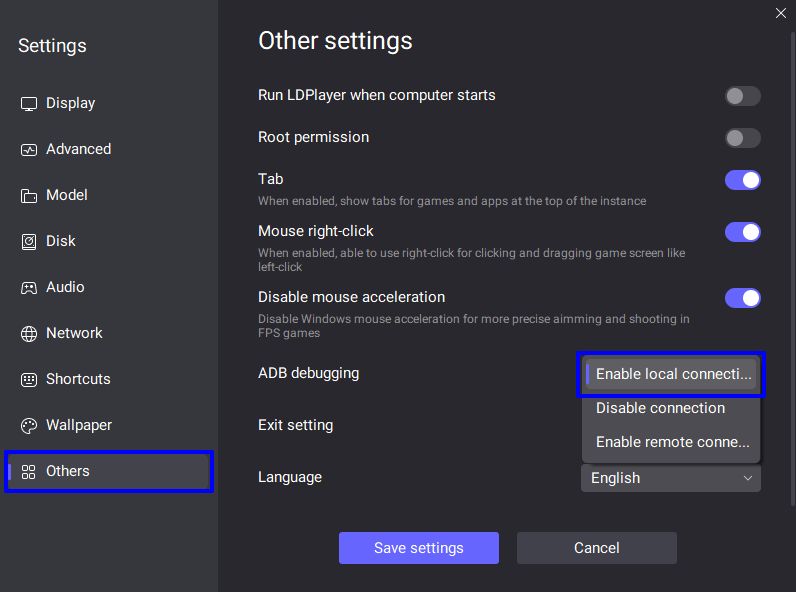Image resolution: width=796 pixels, height=592 pixels.
Task: Open the Language dropdown showing English
Action: (671, 478)
